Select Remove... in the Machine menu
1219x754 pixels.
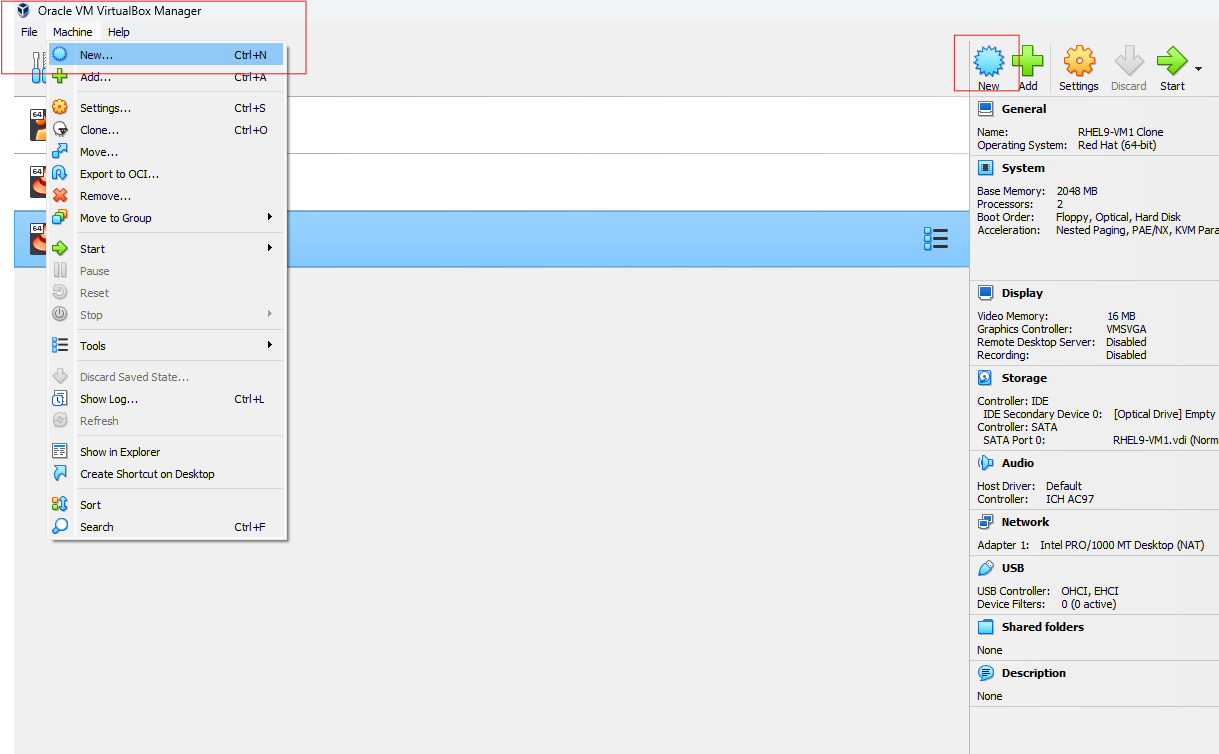tap(167, 196)
